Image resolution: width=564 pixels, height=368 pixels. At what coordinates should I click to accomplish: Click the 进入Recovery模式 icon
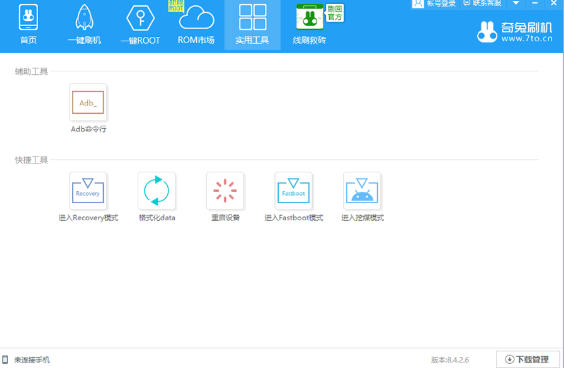tap(88, 191)
